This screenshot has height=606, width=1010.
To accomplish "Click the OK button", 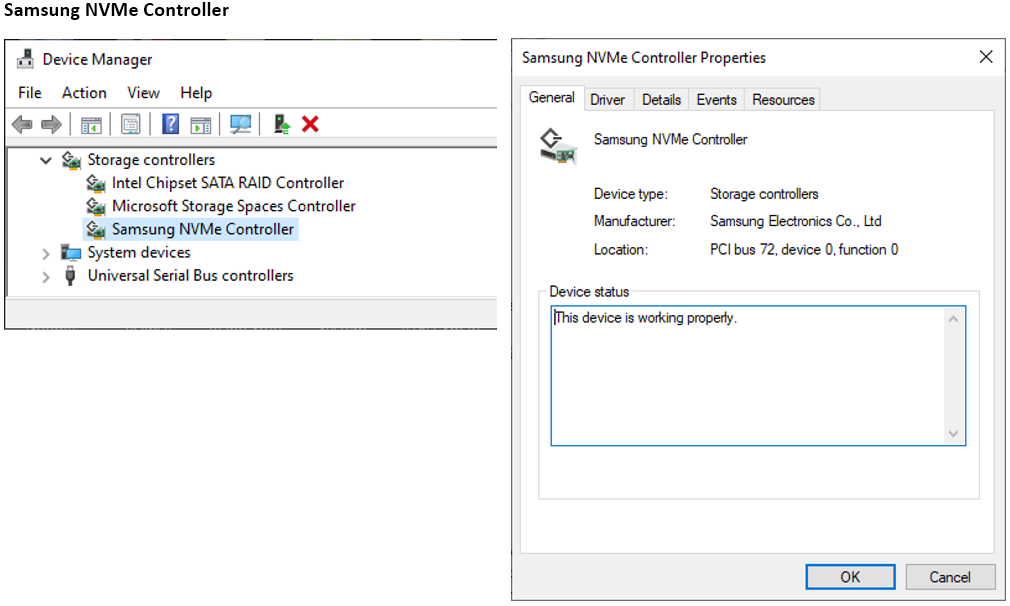I will (850, 577).
